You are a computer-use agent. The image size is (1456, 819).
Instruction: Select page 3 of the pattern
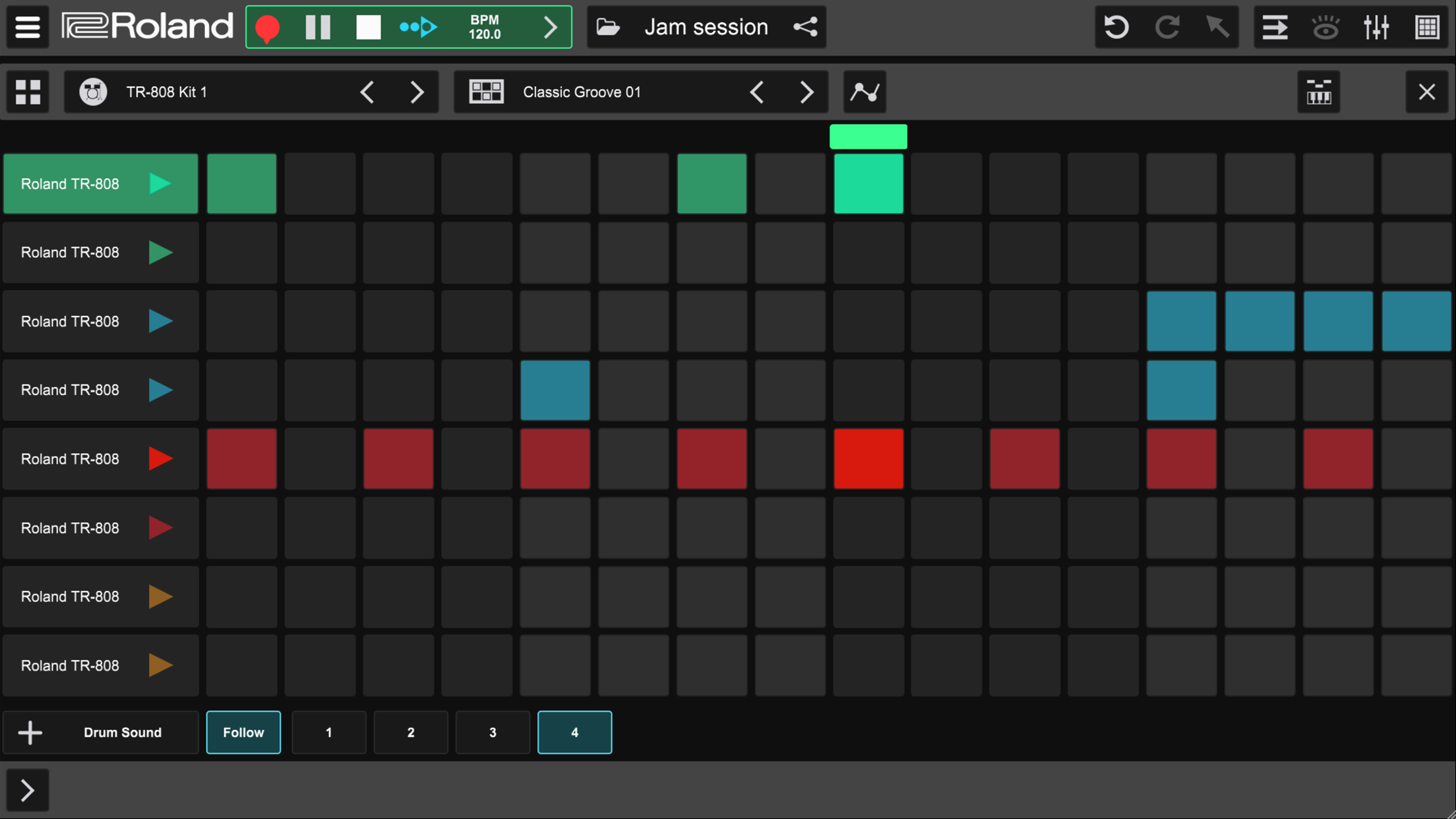(492, 732)
